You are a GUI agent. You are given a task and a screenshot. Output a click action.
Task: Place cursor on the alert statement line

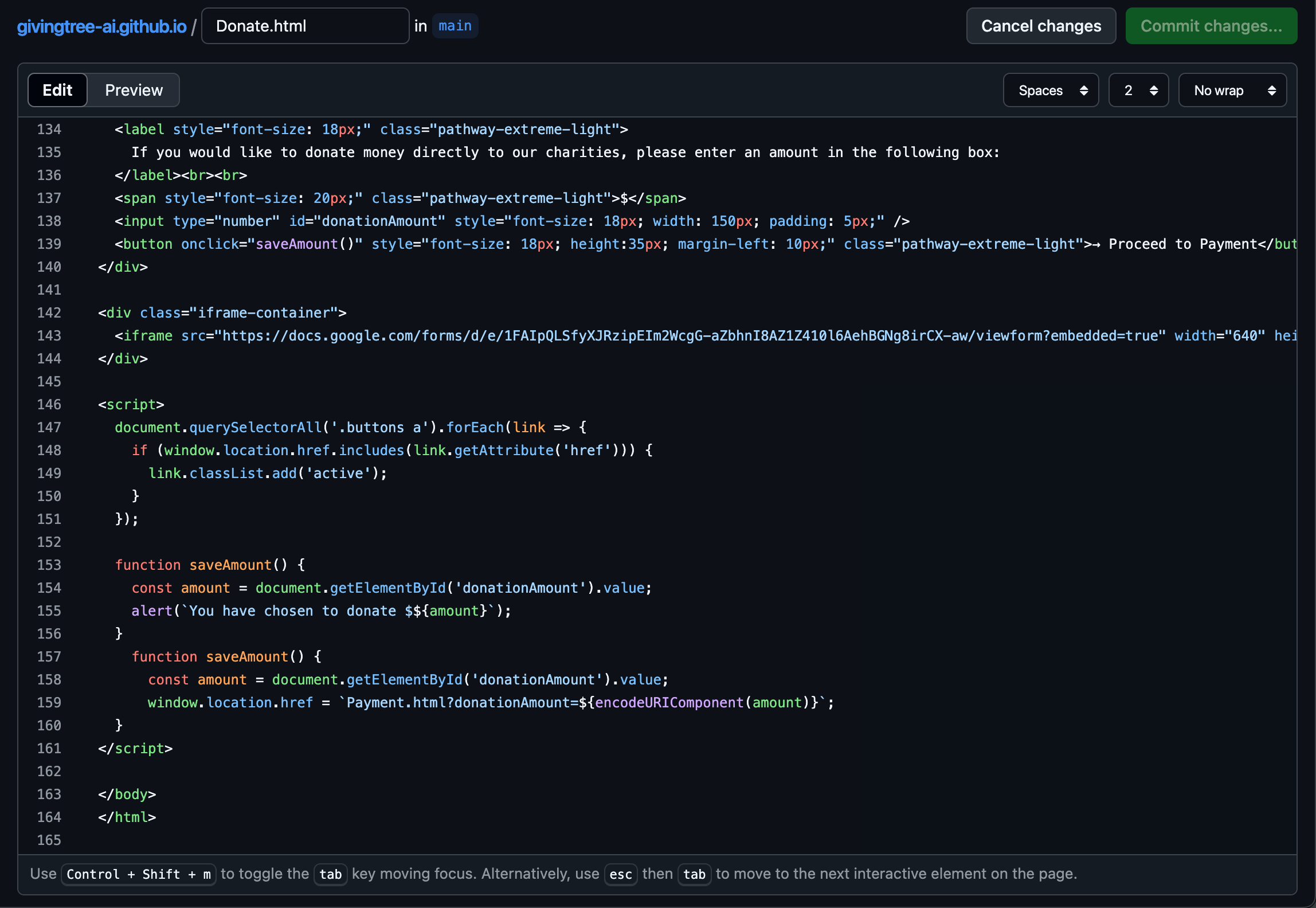pyautogui.click(x=321, y=611)
